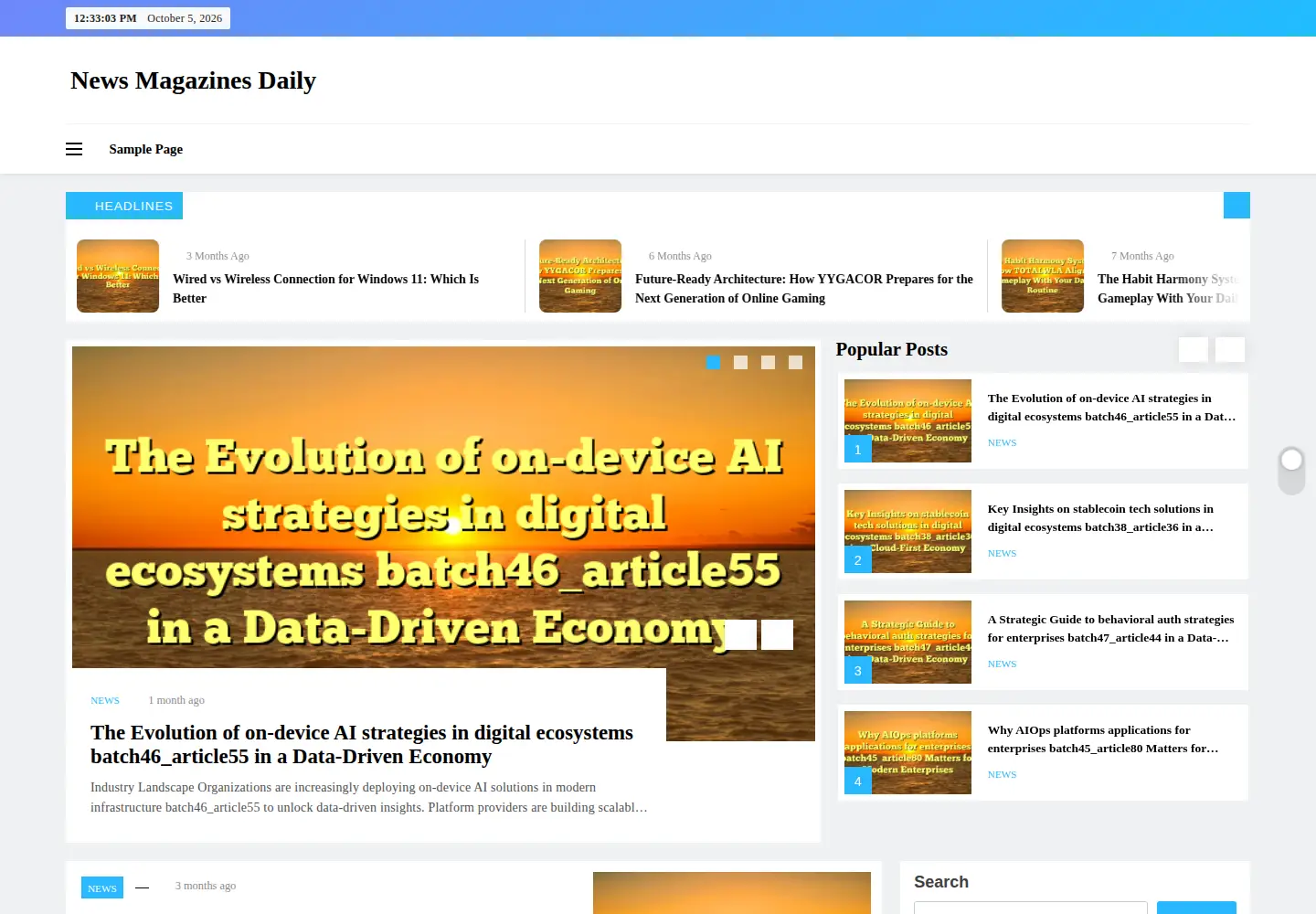1316x914 pixels.
Task: Click '7 Months Ago' above The Habit Harmony
Action: pos(1142,256)
